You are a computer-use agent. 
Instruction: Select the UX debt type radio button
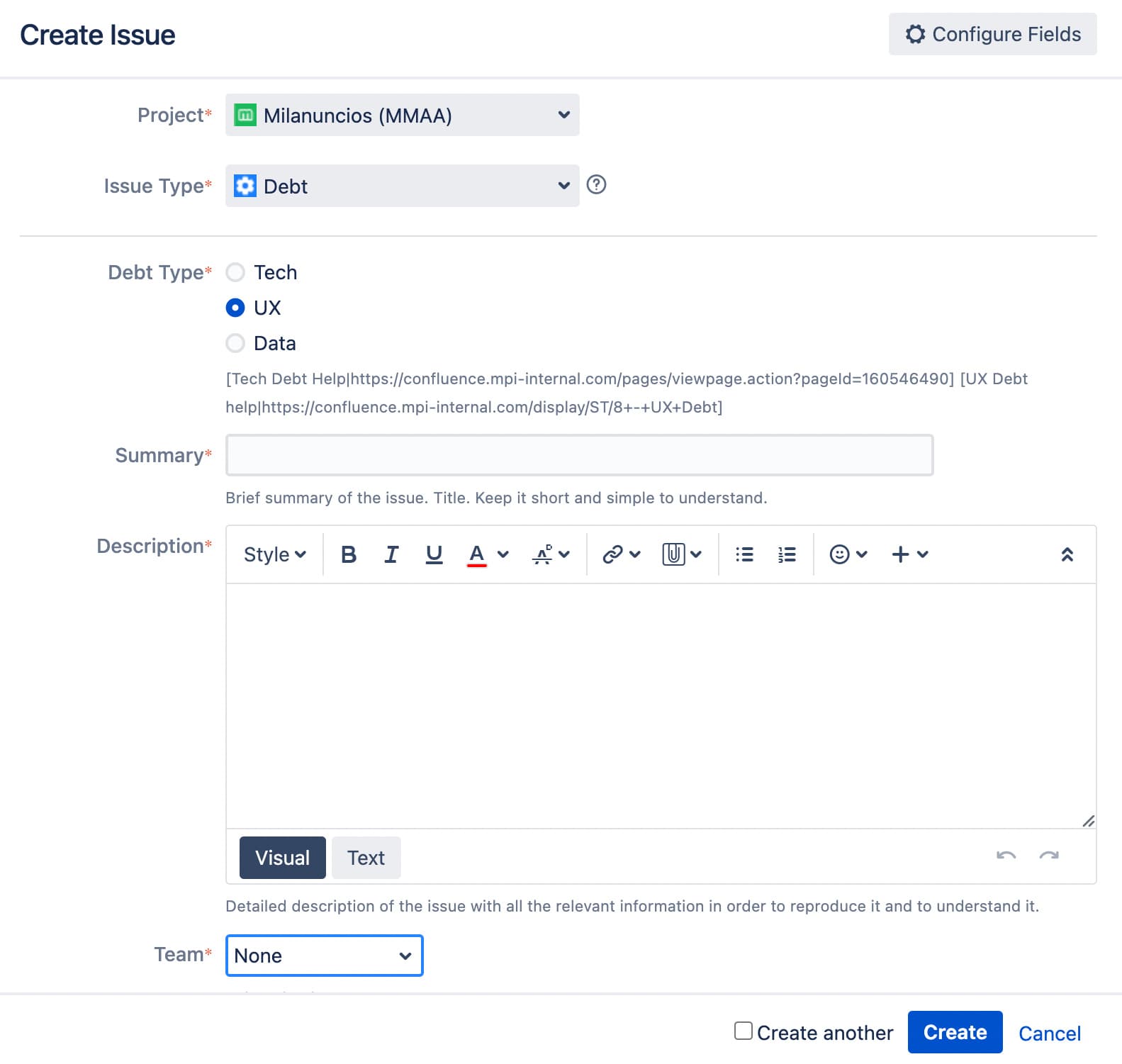click(235, 308)
